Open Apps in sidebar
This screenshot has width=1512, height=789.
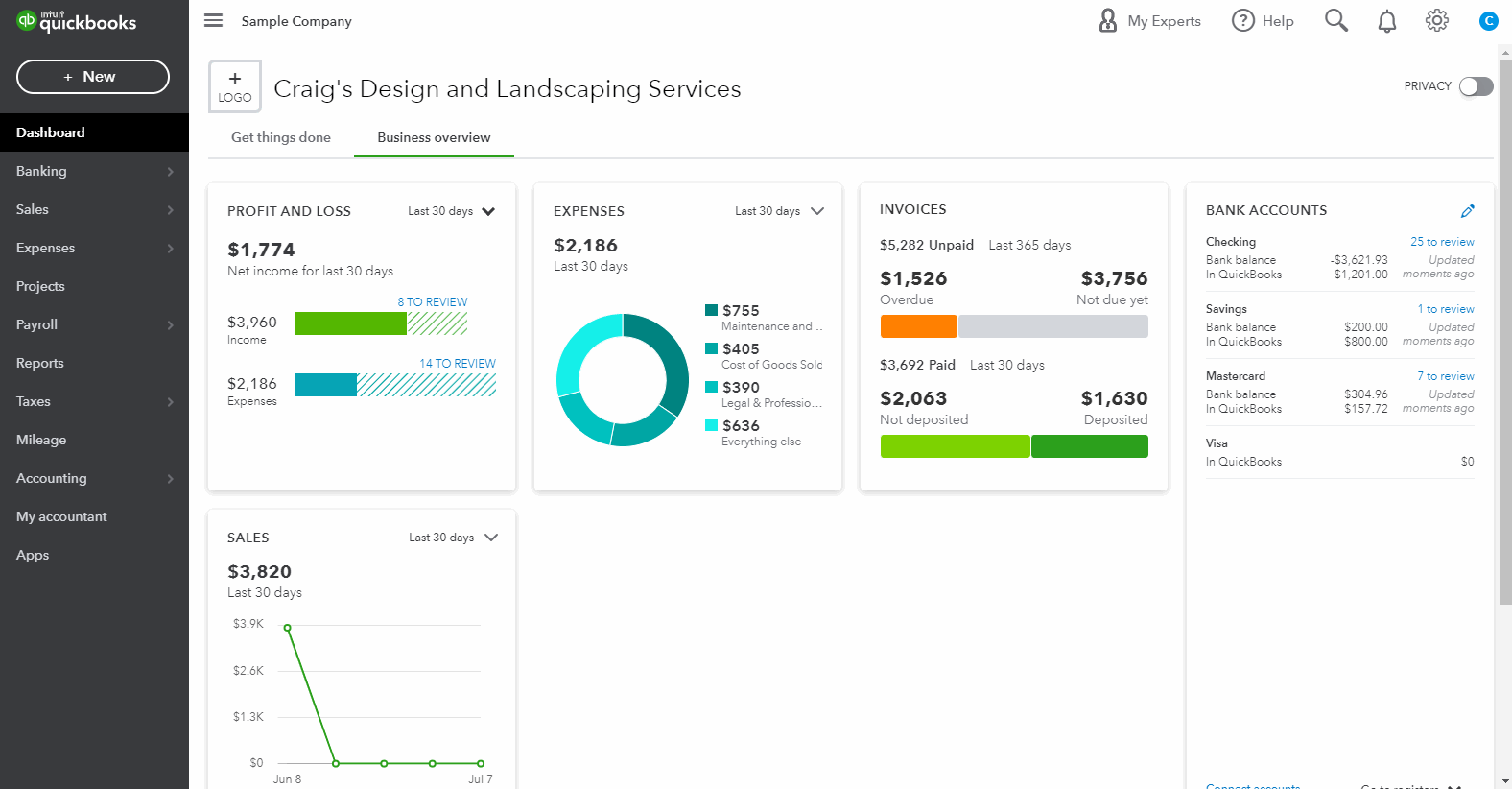(94, 555)
